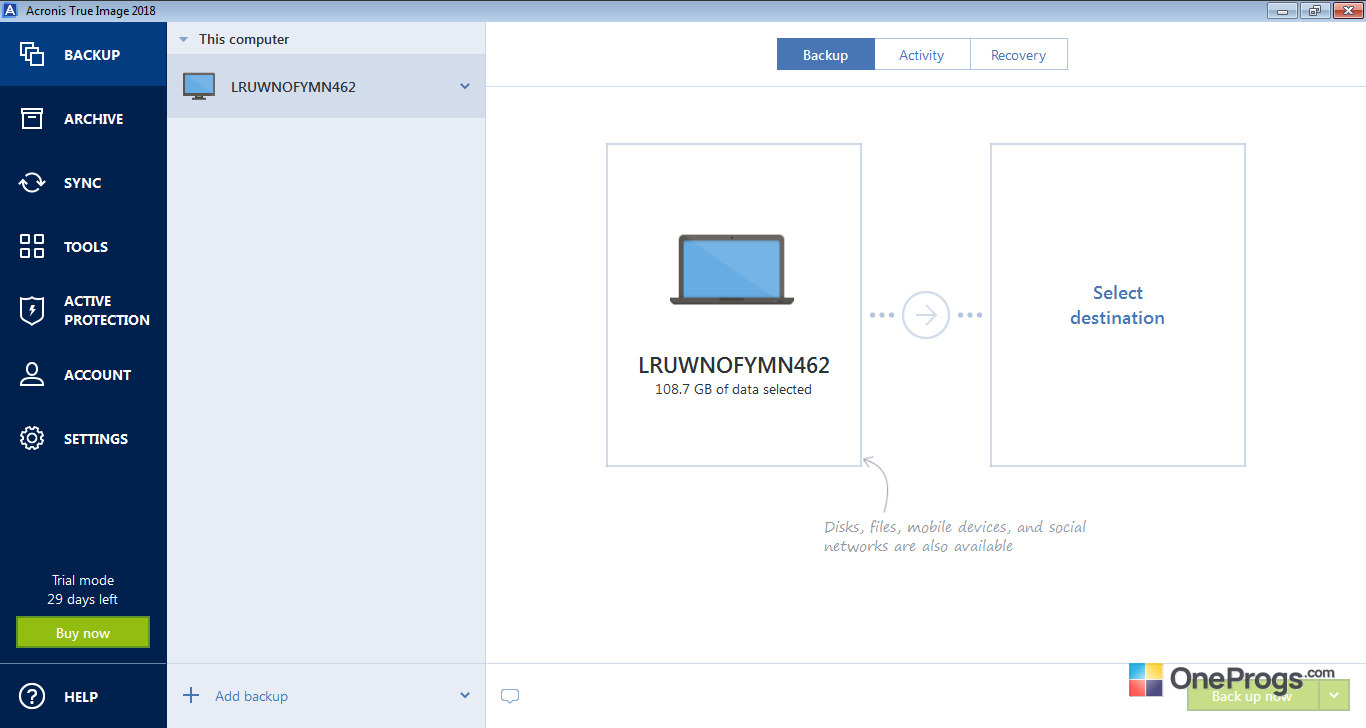Open the Backup section icon

[x=32, y=54]
